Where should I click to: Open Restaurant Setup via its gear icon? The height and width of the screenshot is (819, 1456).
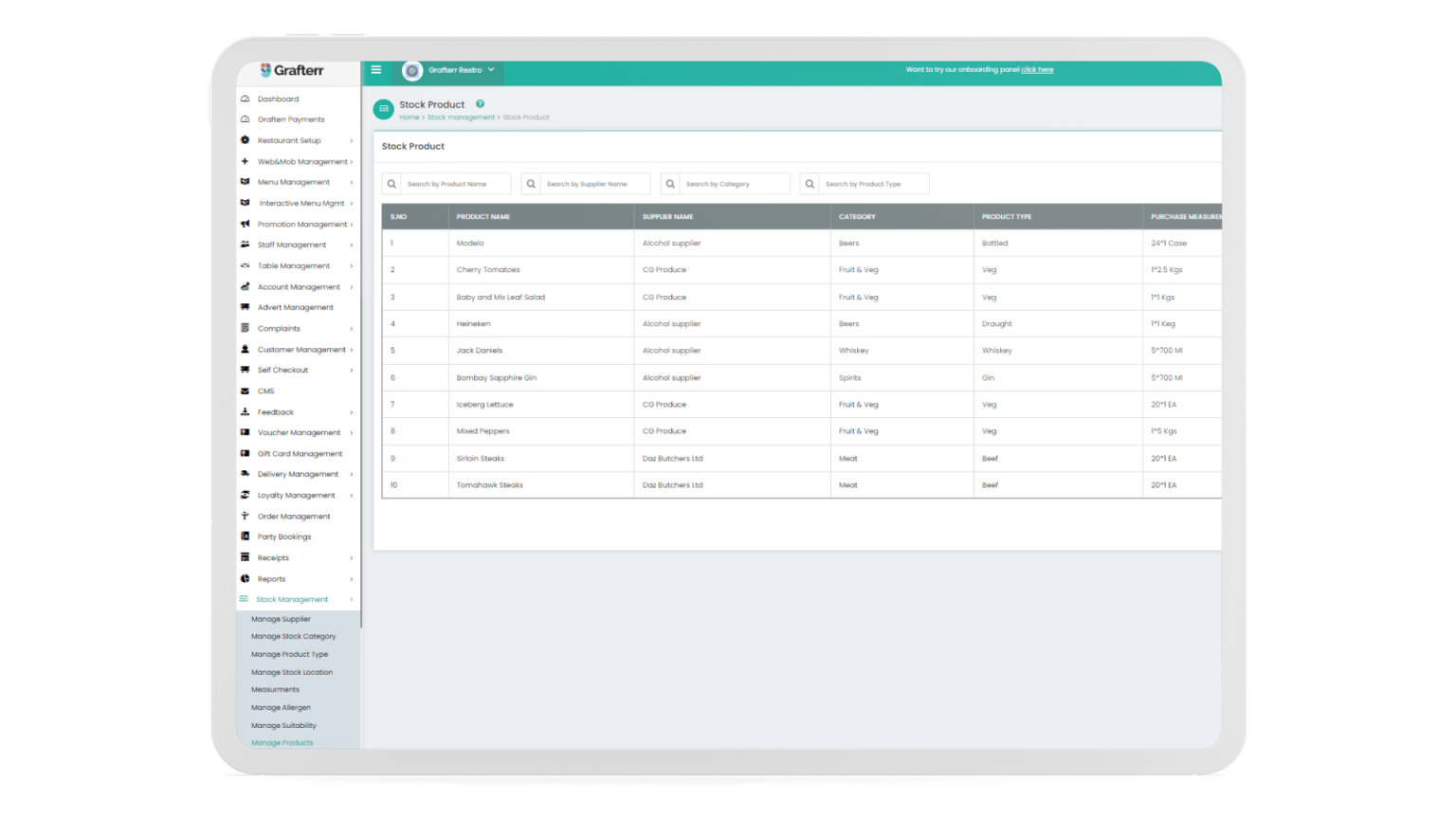tap(247, 140)
